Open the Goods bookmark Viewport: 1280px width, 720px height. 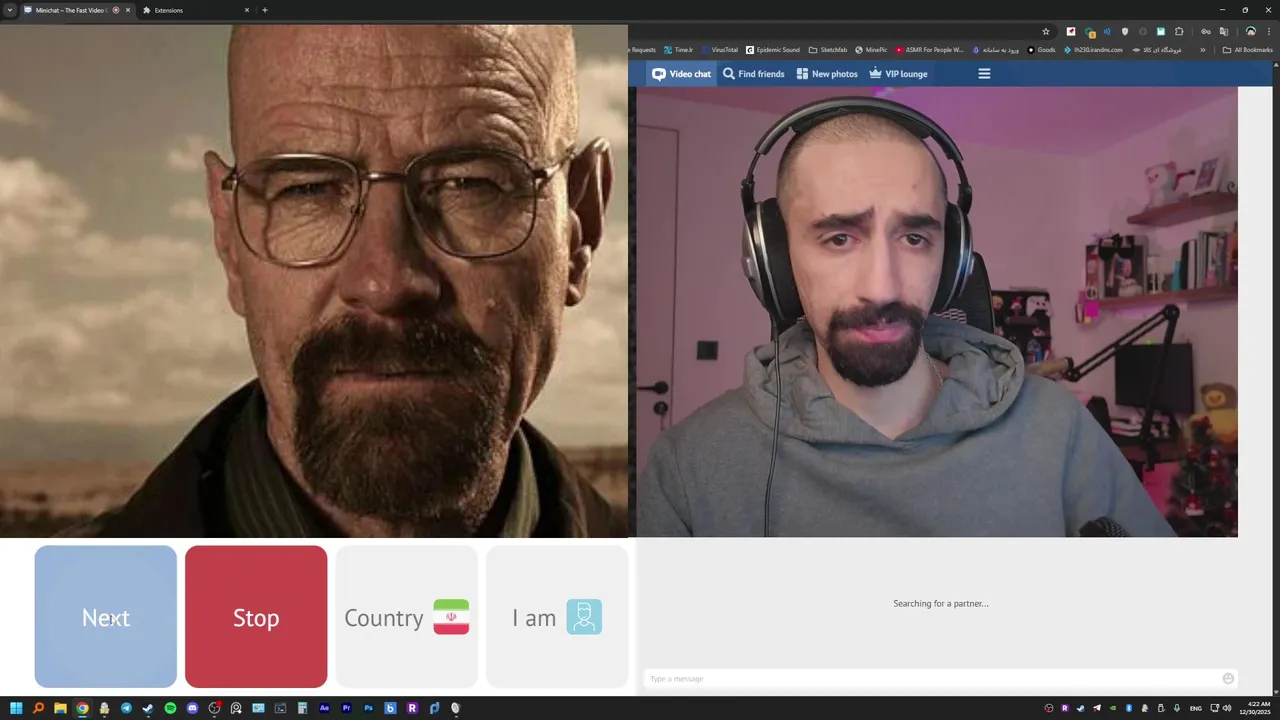(x=1041, y=50)
